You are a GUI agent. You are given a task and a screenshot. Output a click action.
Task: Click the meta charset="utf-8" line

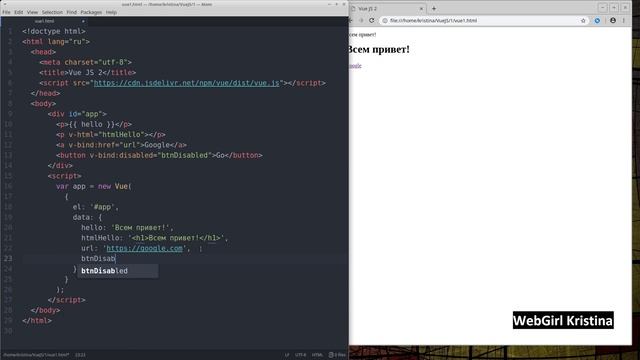tap(86, 62)
